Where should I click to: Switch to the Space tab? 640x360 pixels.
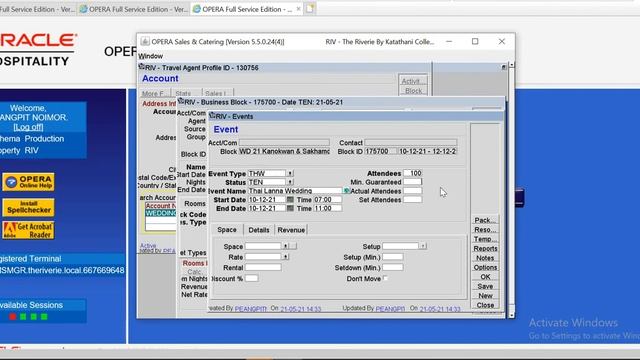click(x=227, y=230)
